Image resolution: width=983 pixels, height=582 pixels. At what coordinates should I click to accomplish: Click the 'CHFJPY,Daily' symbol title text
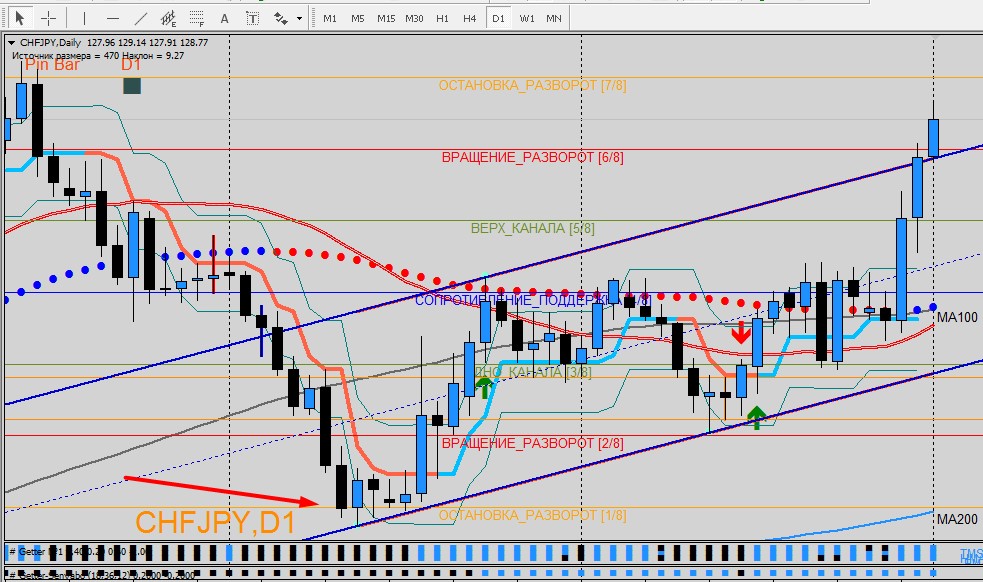pos(51,43)
